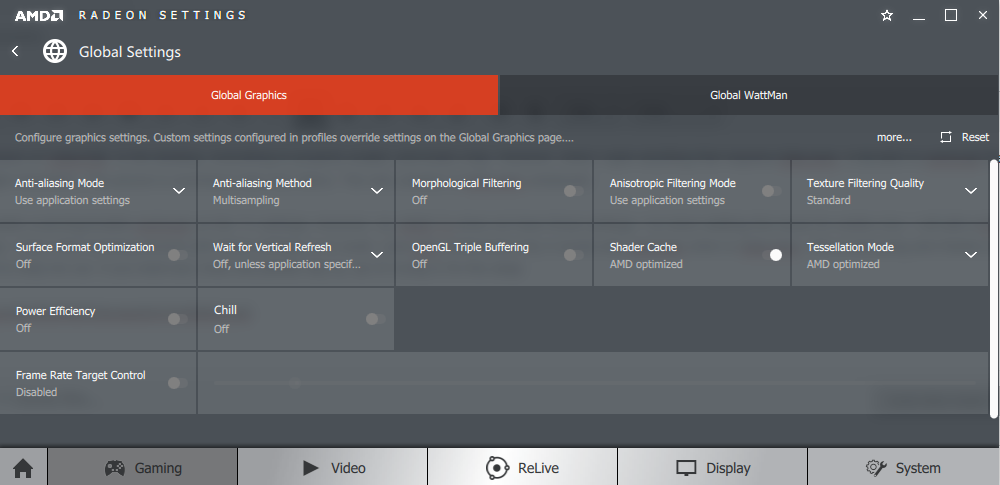
Task: Open the Video tab label
Action: pos(348,468)
